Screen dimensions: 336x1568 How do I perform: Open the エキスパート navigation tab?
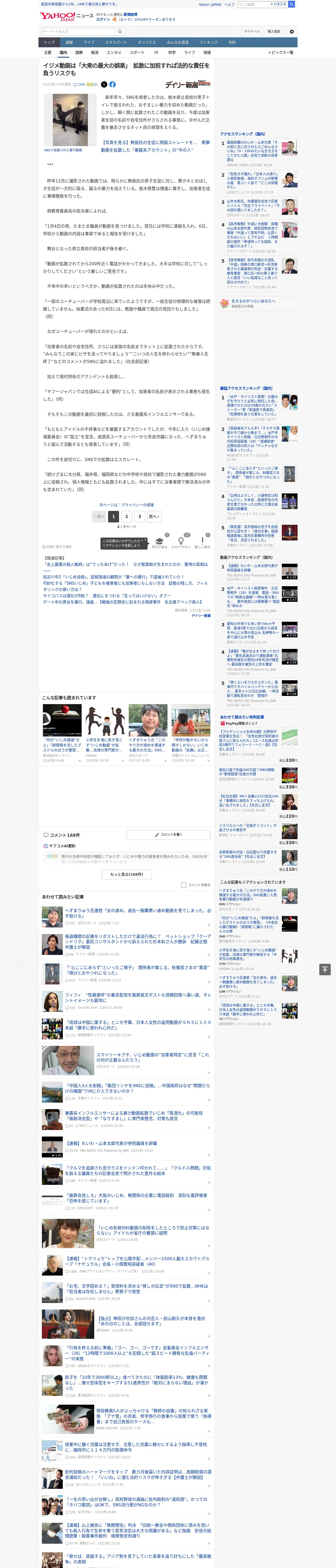[116, 43]
